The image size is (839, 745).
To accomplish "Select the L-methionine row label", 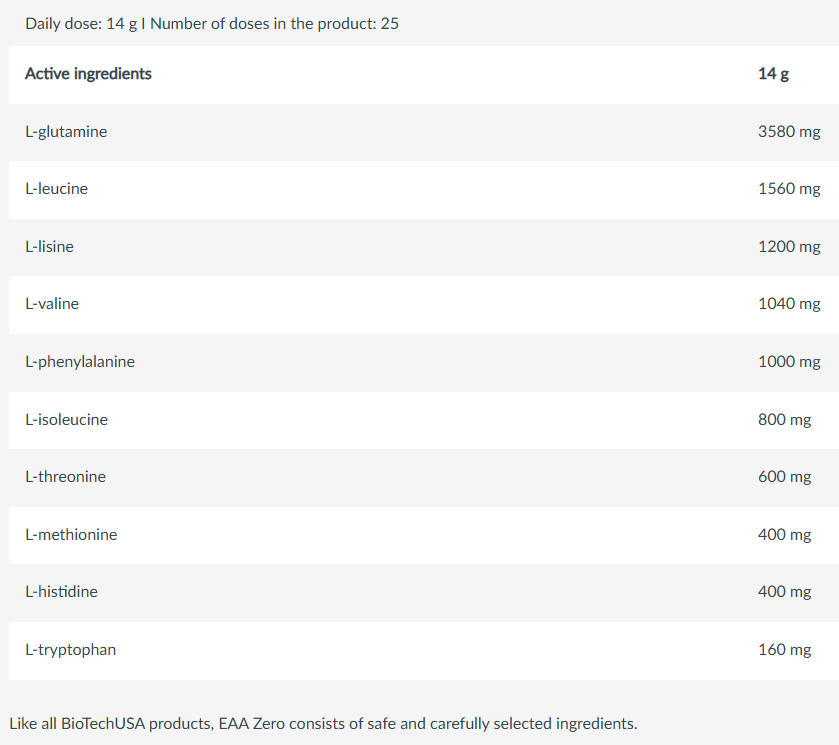I will [71, 535].
